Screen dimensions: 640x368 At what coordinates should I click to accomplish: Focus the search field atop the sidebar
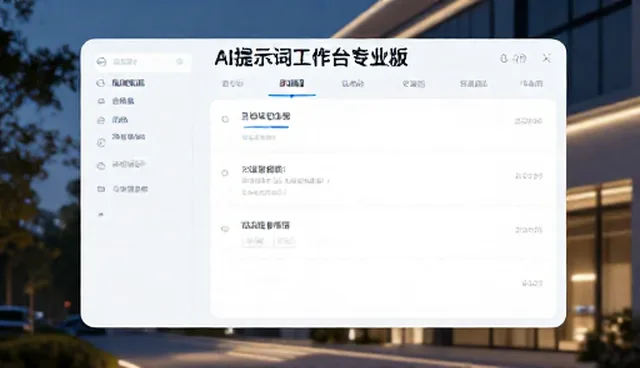point(143,62)
